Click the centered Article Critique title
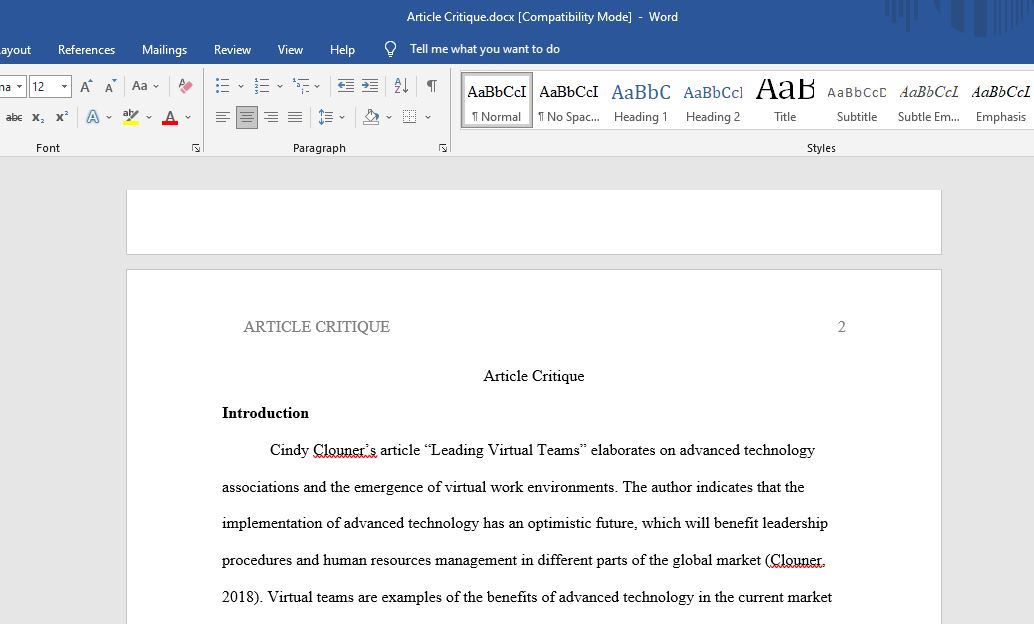The width and height of the screenshot is (1034, 624). tap(533, 376)
